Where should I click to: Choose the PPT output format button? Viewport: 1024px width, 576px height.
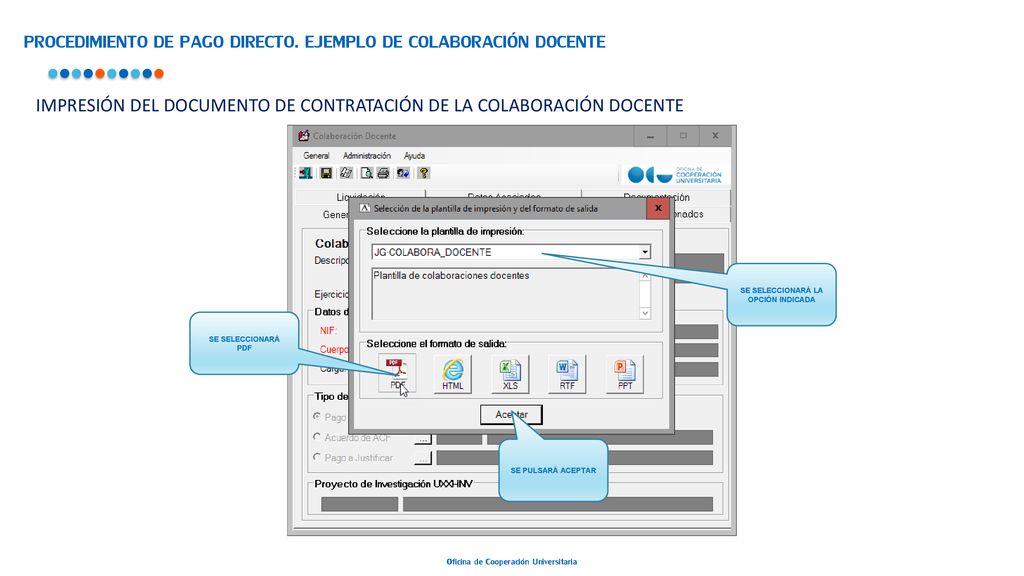point(625,374)
